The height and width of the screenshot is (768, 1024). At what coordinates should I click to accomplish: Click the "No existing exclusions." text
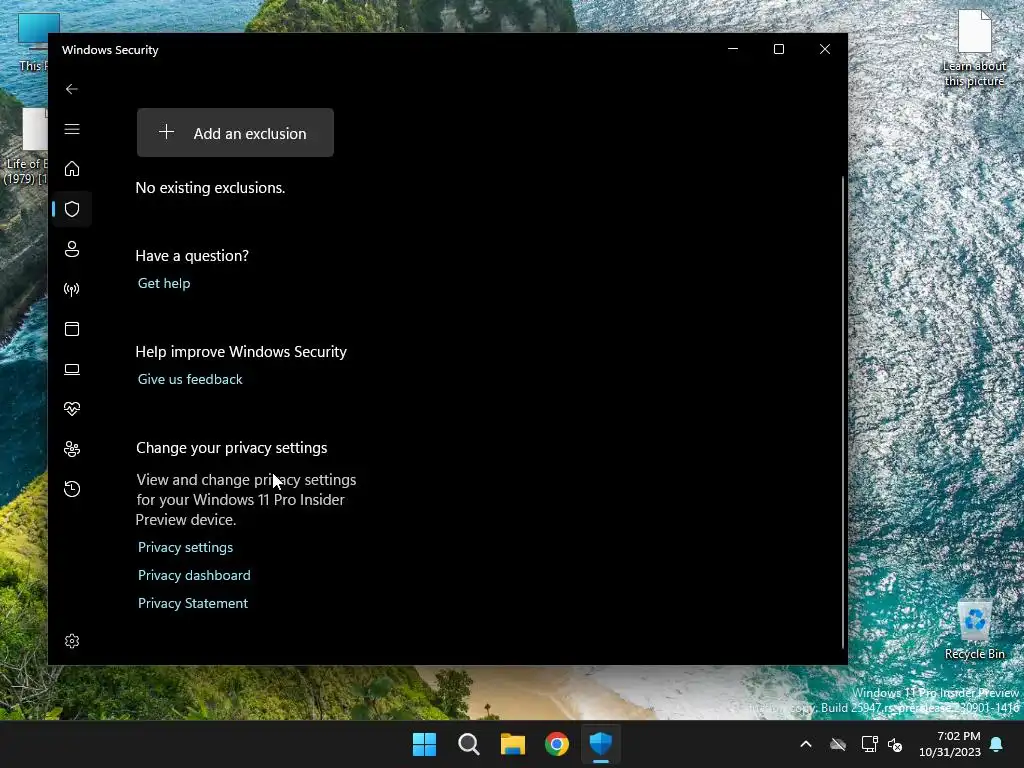210,188
